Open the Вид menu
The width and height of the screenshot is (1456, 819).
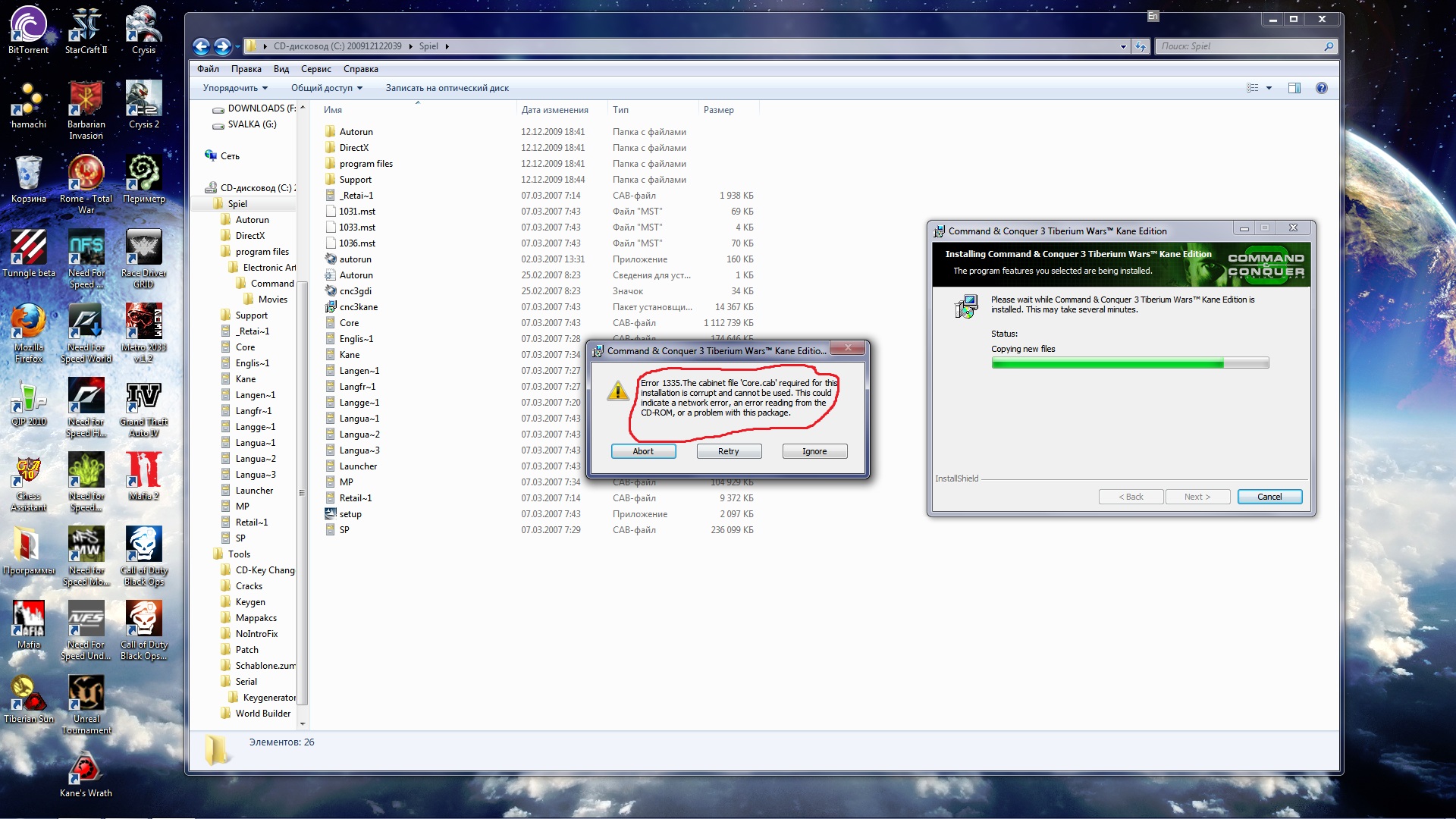[x=281, y=69]
